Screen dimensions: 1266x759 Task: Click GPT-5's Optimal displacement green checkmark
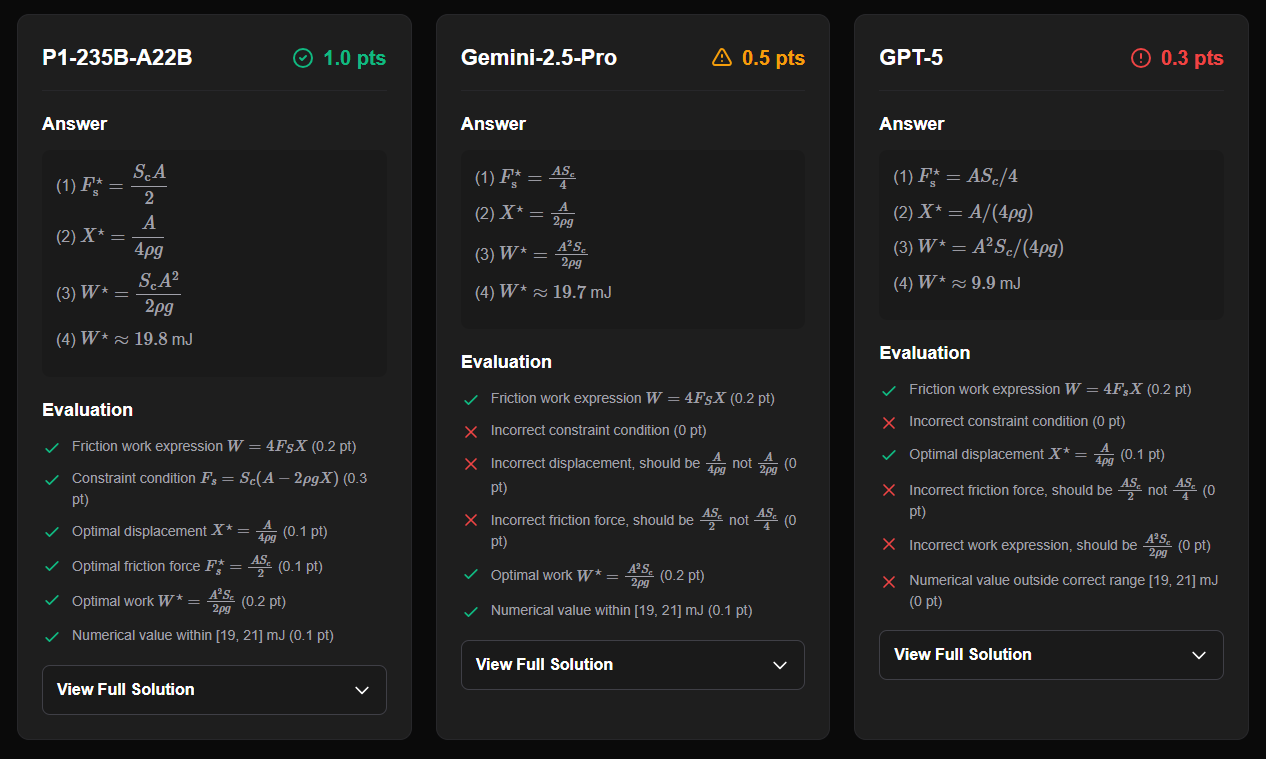pyautogui.click(x=889, y=455)
